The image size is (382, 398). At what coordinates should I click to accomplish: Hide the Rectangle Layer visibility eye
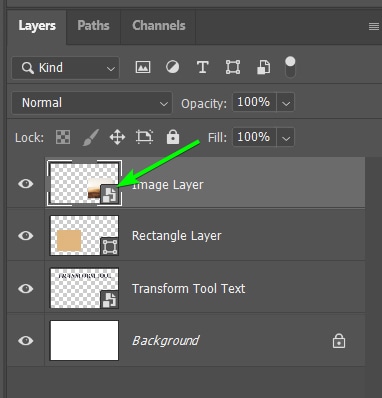[26, 236]
